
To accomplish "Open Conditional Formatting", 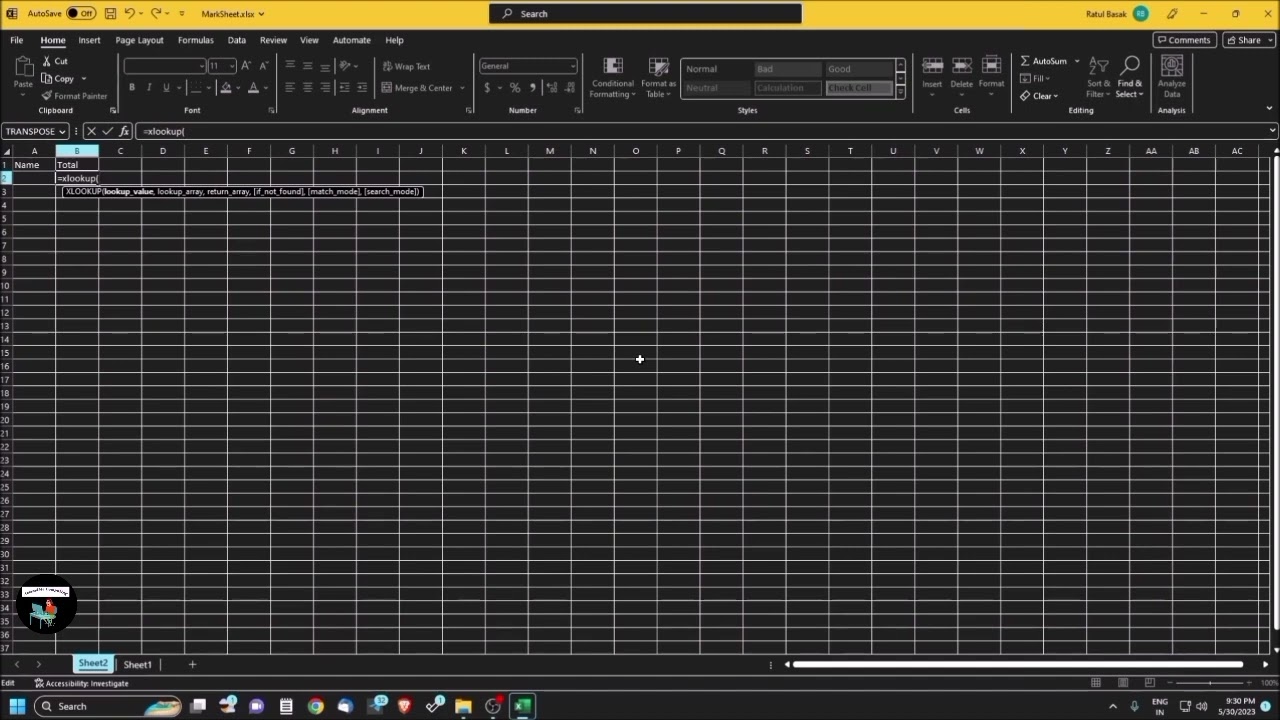I will click(x=612, y=77).
